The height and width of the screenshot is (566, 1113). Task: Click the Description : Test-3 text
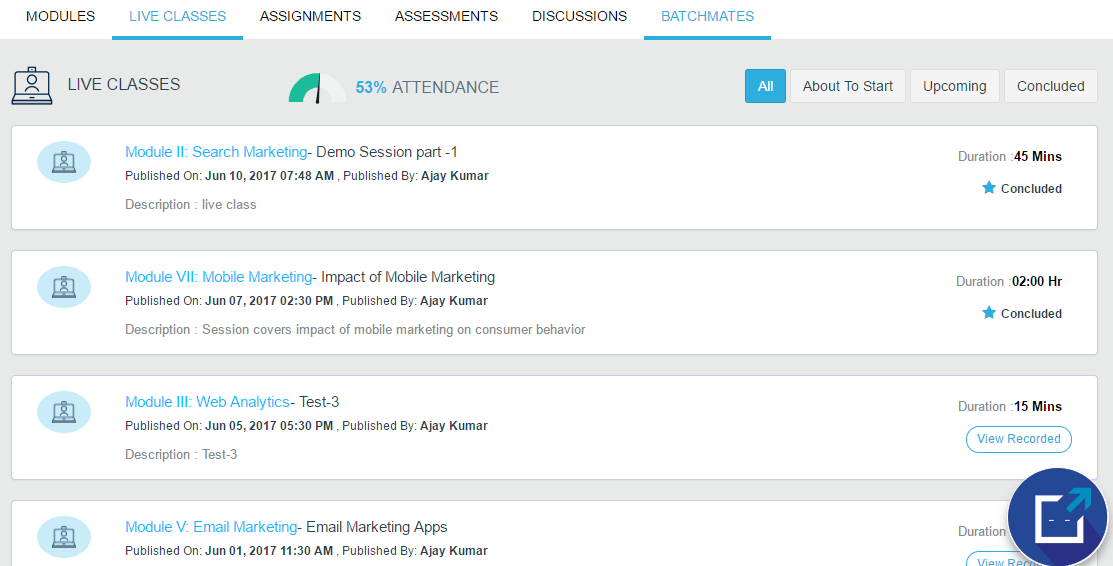click(181, 455)
